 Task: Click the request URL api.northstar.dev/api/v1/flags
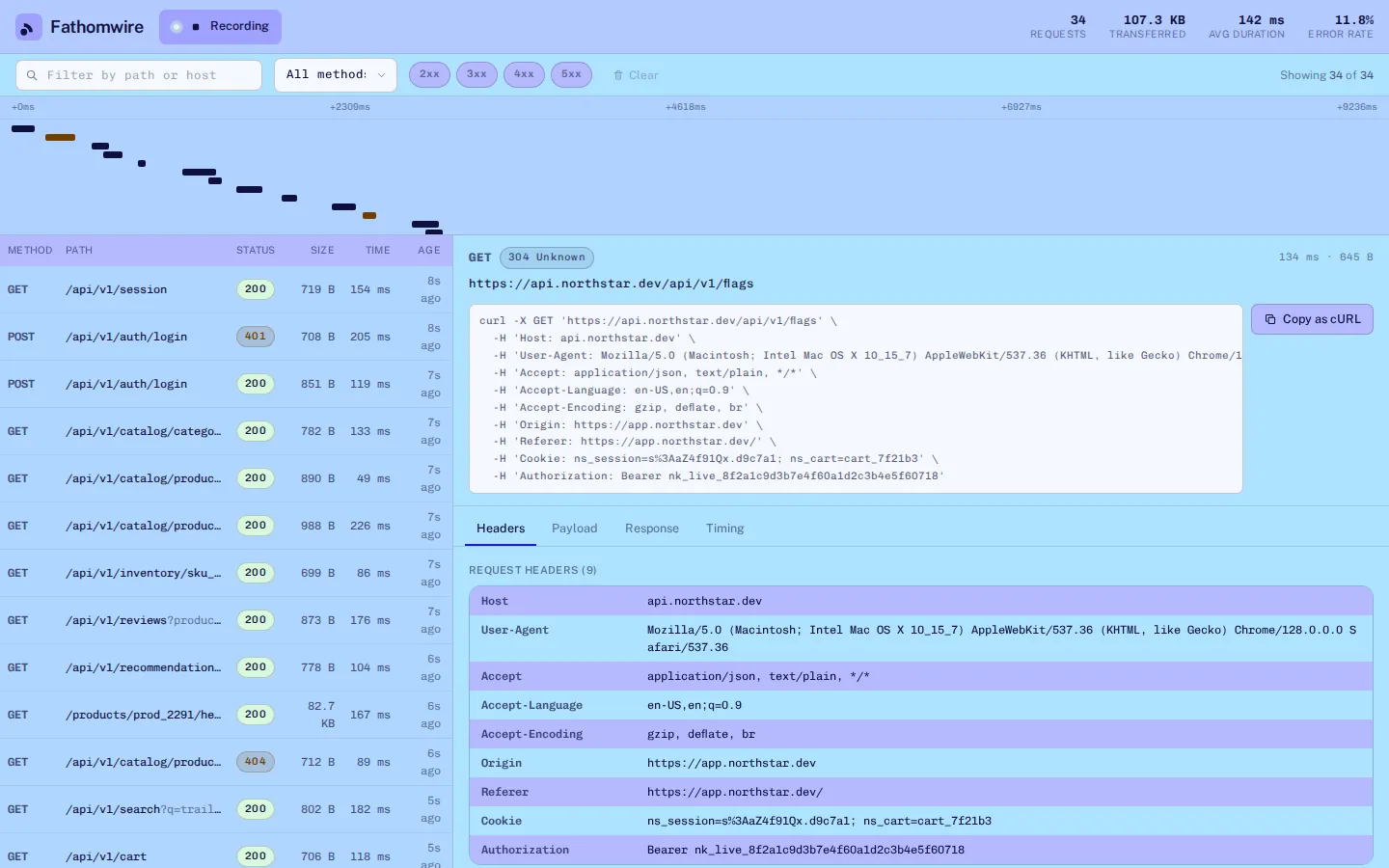pyautogui.click(x=612, y=284)
